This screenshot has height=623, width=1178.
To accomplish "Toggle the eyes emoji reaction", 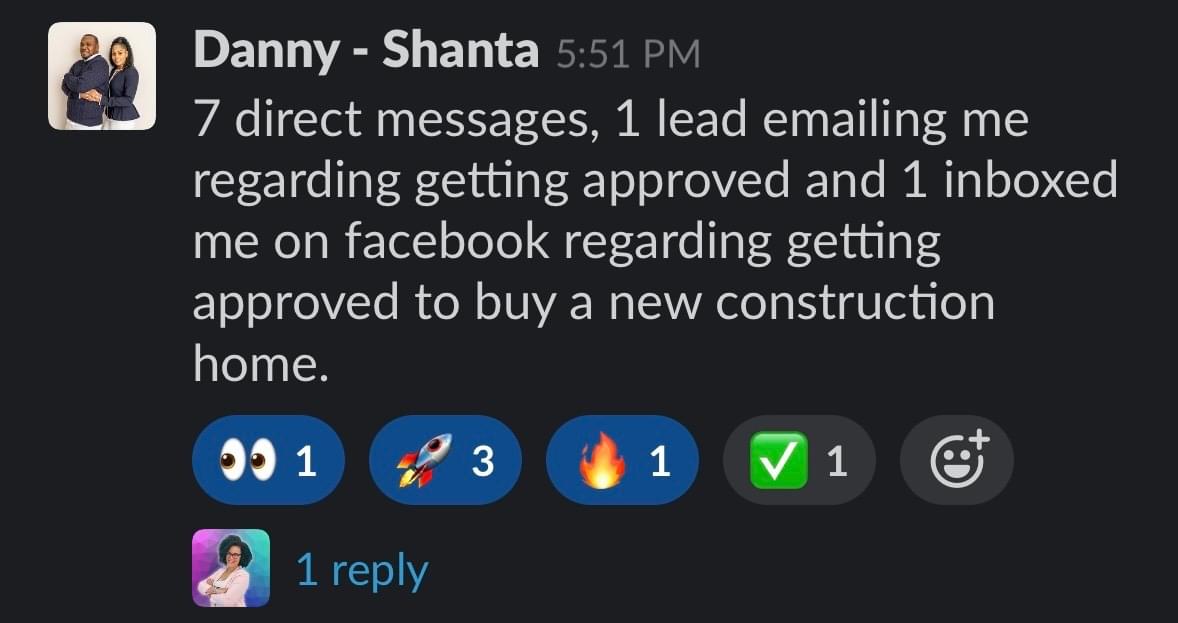I will [267, 461].
